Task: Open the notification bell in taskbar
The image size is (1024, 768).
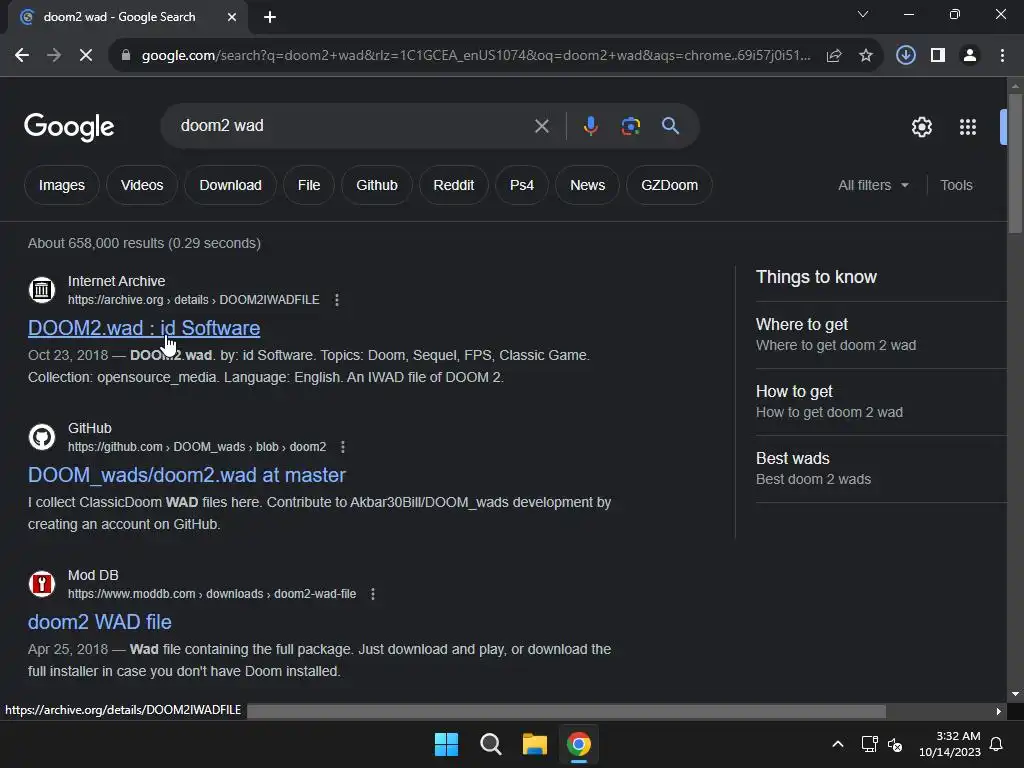Action: tap(997, 744)
